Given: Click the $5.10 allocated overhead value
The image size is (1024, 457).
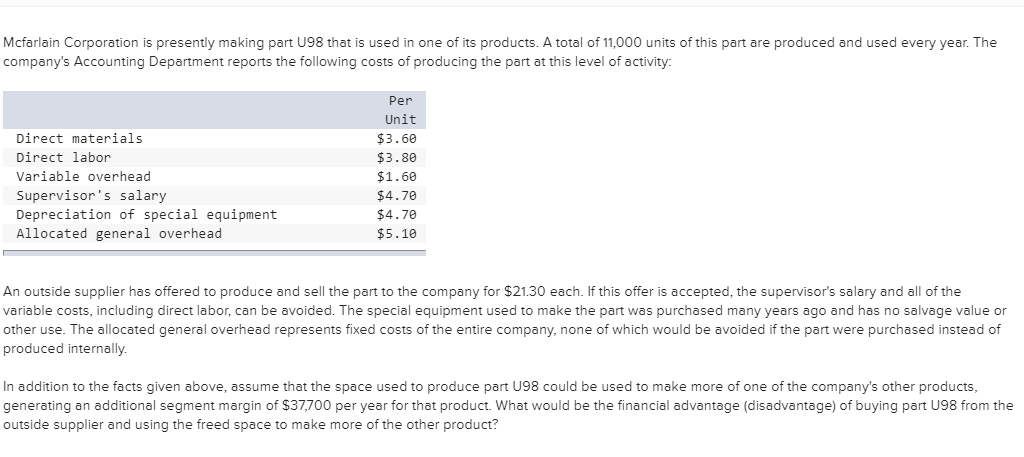Looking at the screenshot, I should coord(396,233).
